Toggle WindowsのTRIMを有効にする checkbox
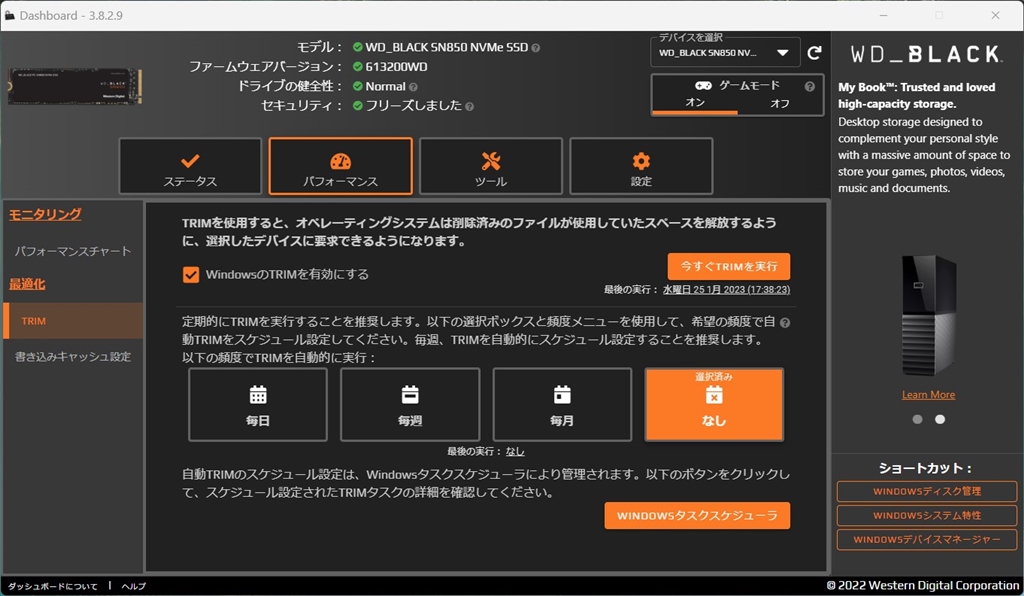The width and height of the screenshot is (1024, 596). 191,274
